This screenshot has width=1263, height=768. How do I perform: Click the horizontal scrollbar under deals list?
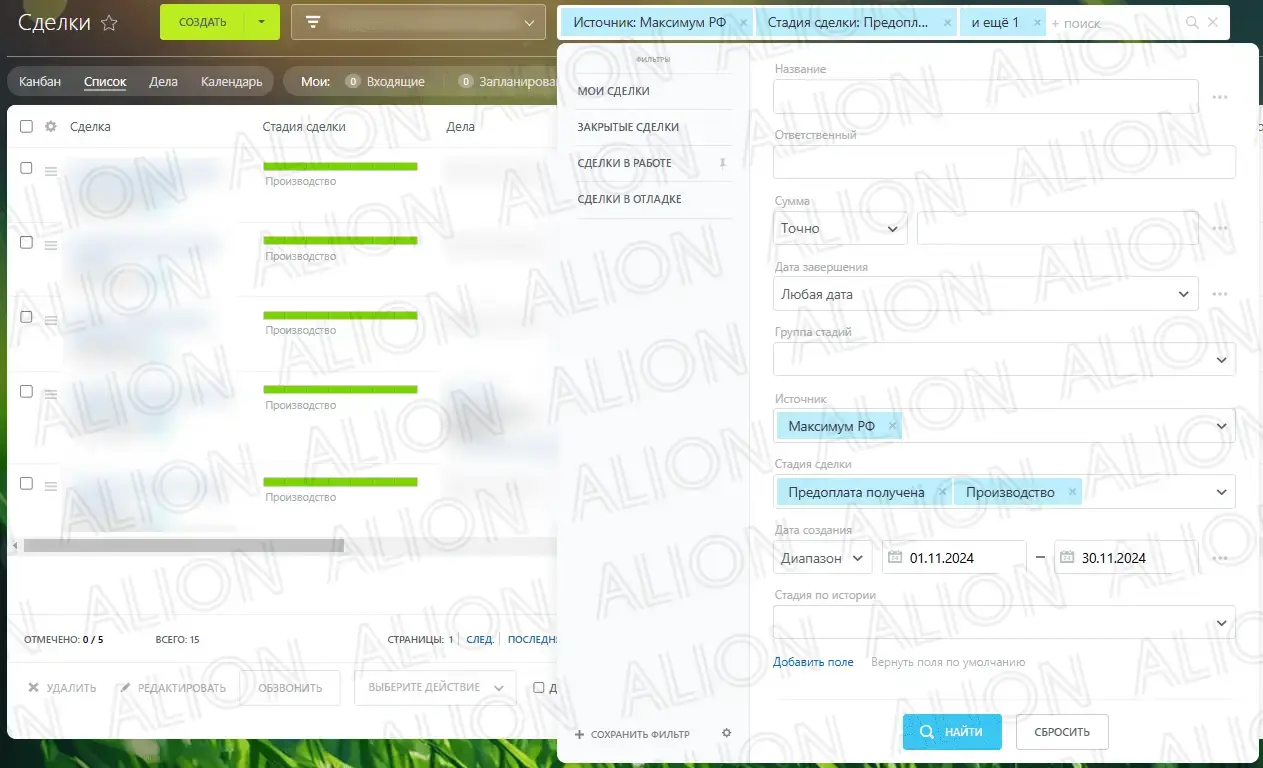(x=184, y=546)
